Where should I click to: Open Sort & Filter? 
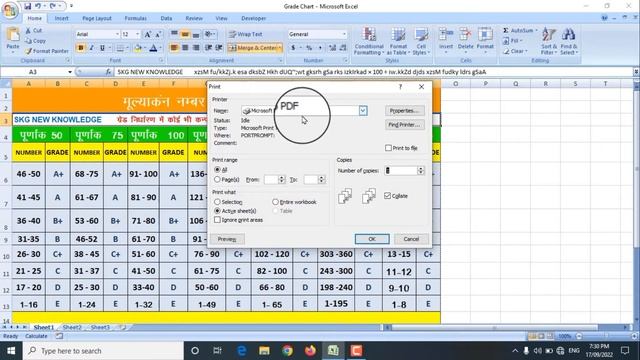[549, 42]
